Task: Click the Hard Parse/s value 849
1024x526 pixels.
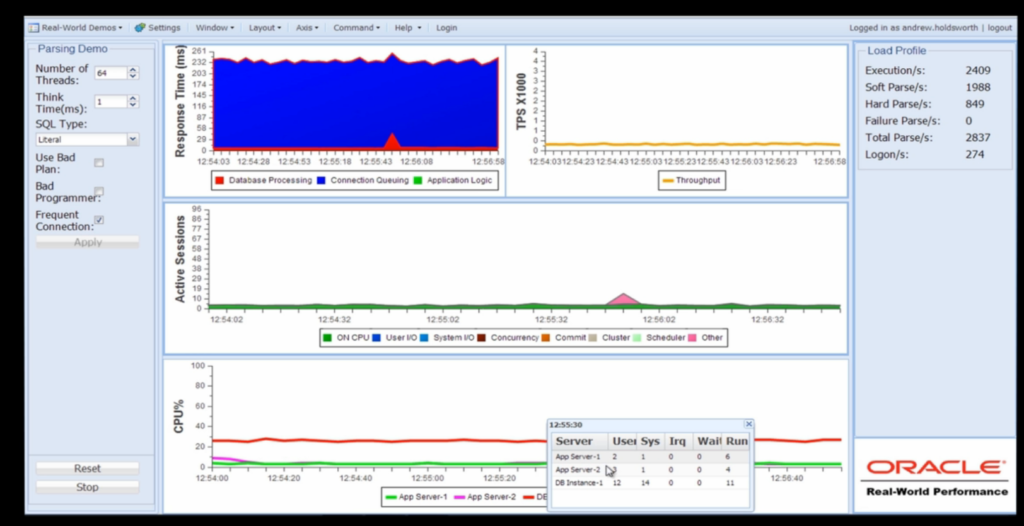Action: [974, 104]
